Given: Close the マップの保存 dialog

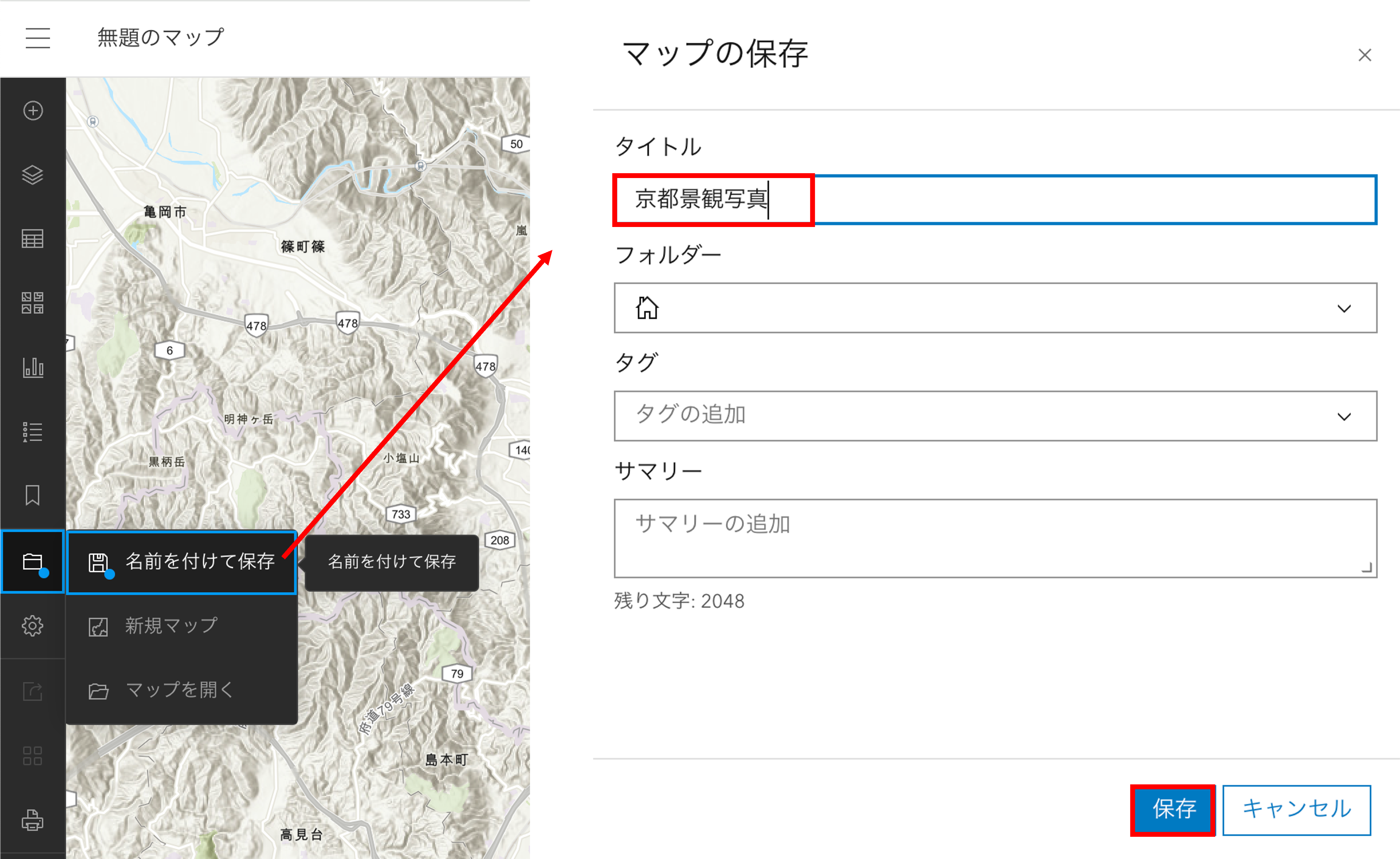Looking at the screenshot, I should (1365, 55).
